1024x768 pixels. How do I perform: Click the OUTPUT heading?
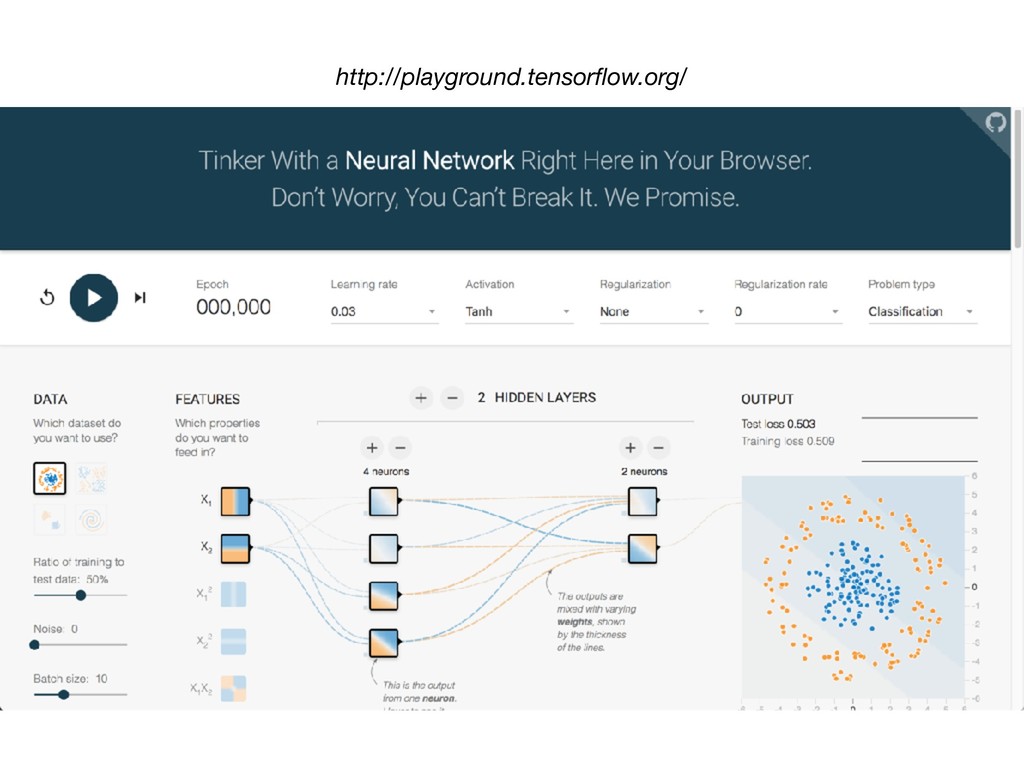pos(767,399)
